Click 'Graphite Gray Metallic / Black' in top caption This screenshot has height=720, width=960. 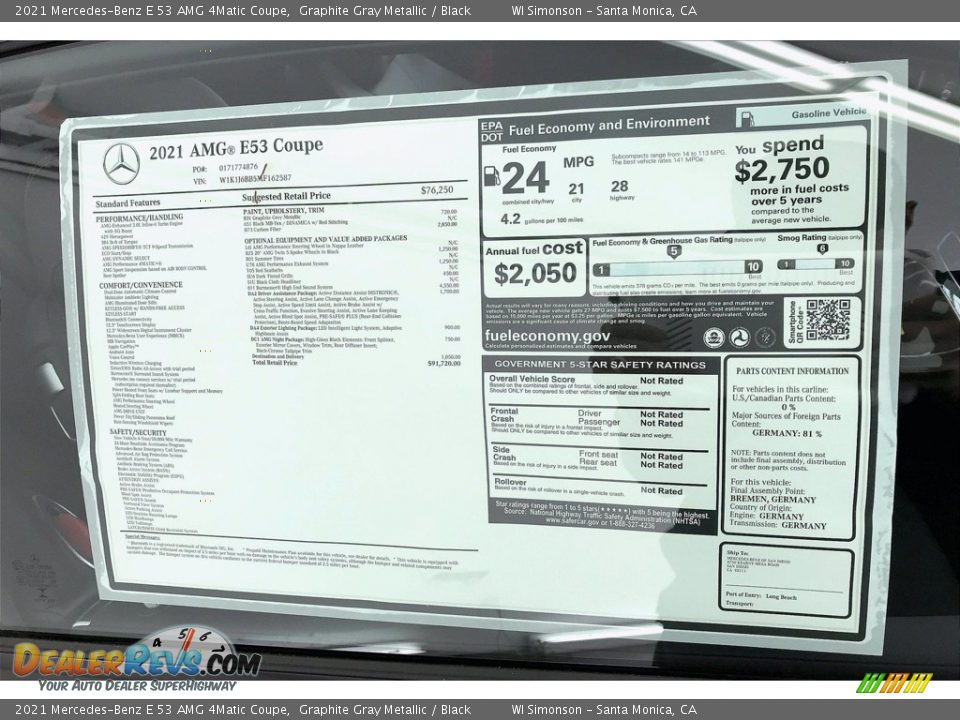click(x=384, y=10)
